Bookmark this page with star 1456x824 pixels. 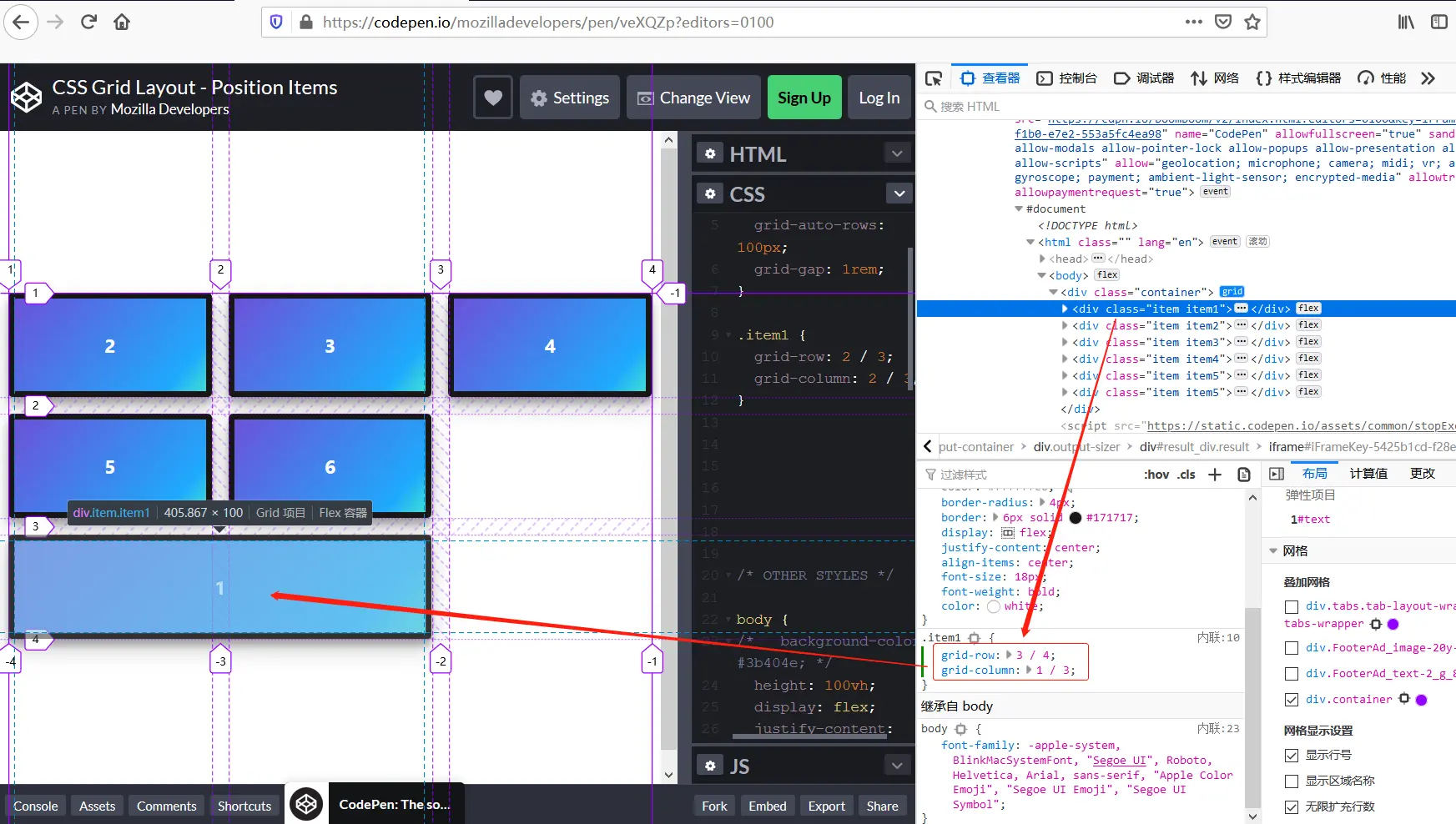pos(1252,23)
